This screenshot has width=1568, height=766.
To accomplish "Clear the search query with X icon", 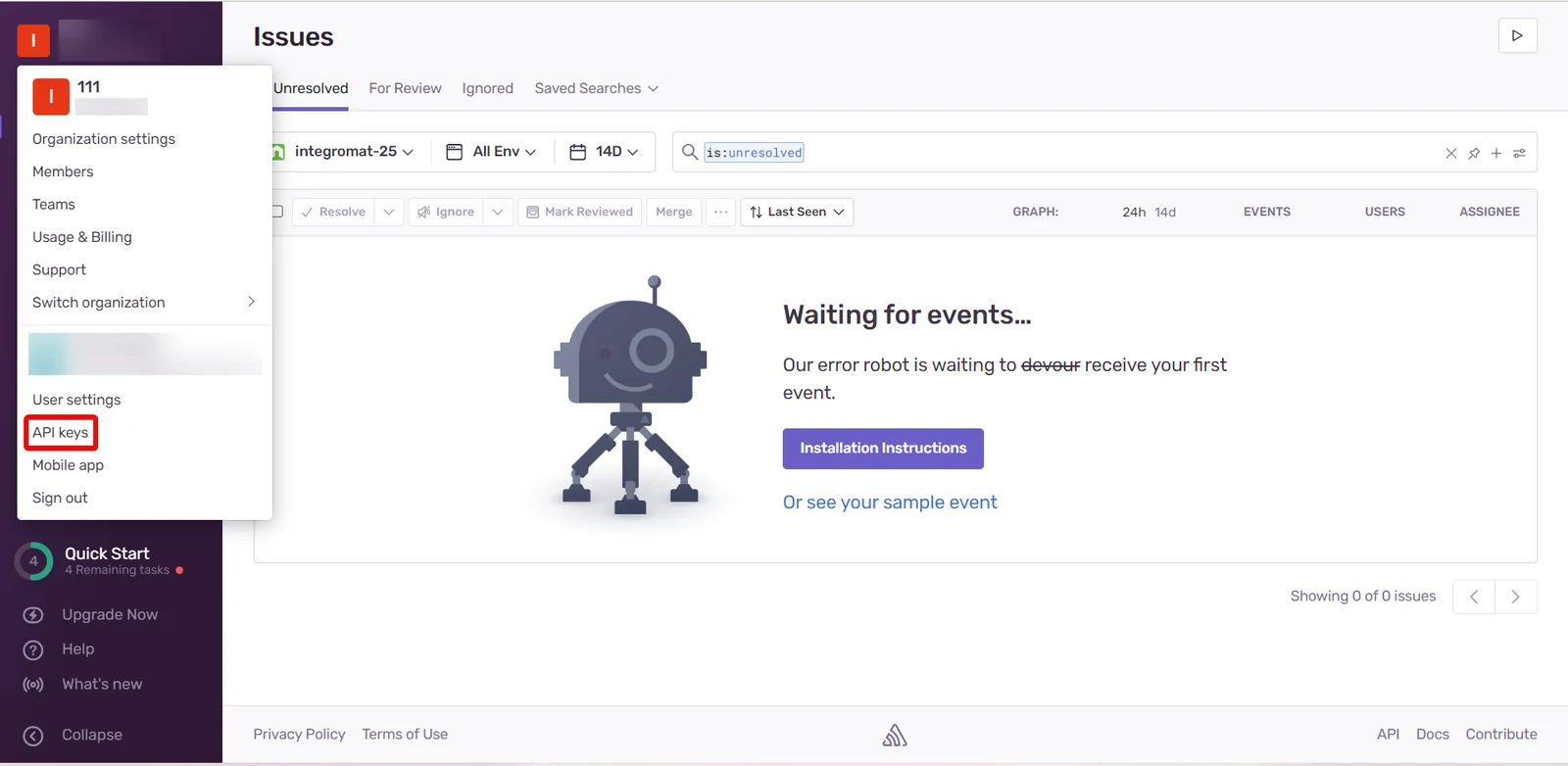I will tap(1451, 154).
